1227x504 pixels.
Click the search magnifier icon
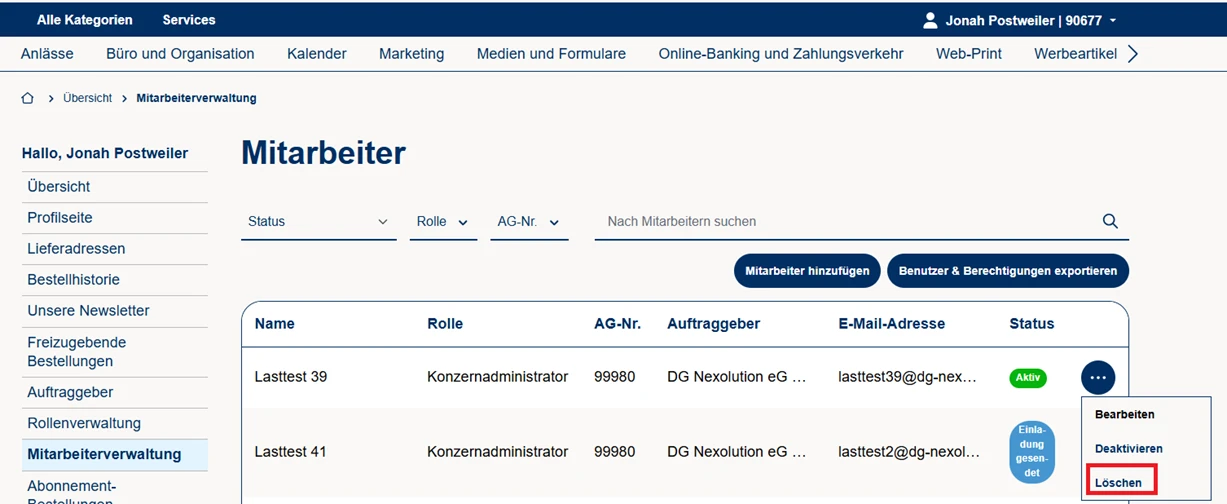(x=1109, y=221)
